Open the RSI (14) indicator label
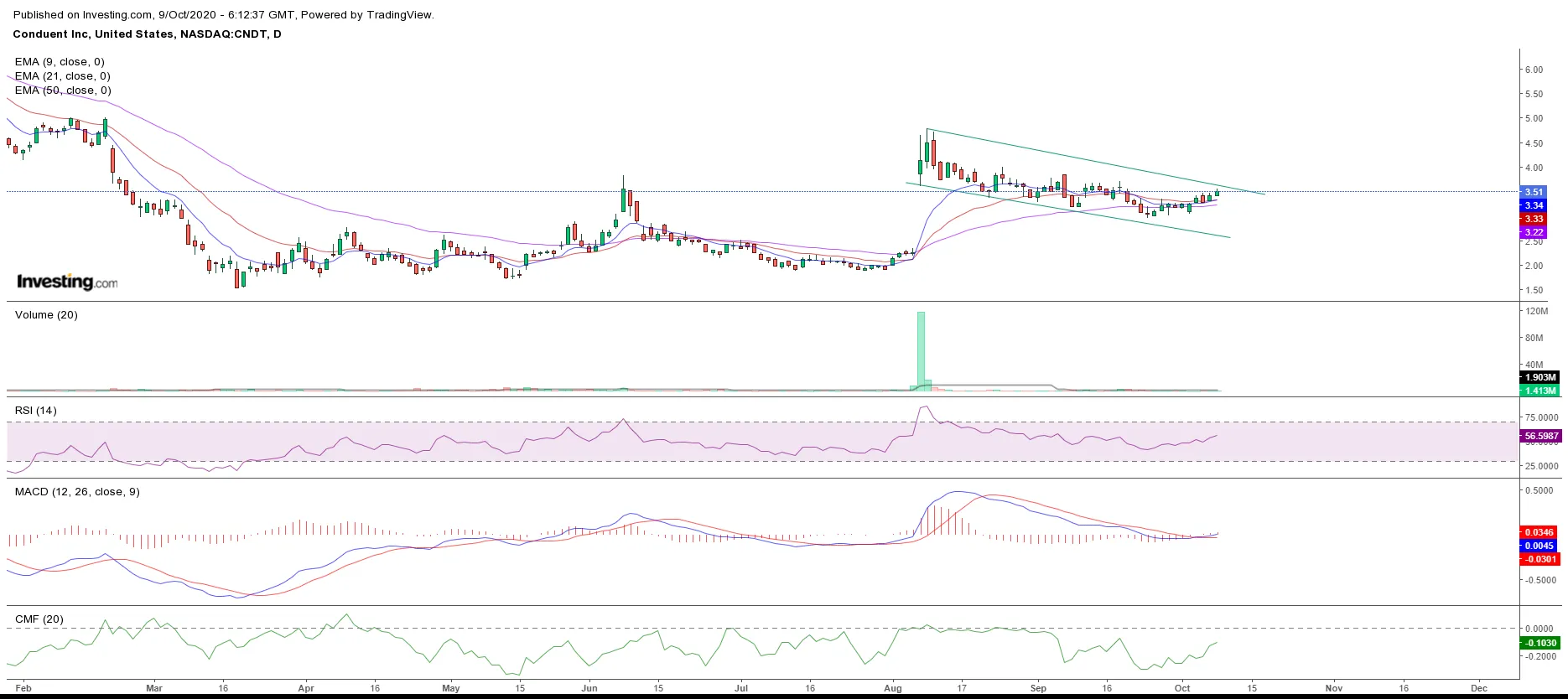1568x699 pixels. [x=36, y=411]
